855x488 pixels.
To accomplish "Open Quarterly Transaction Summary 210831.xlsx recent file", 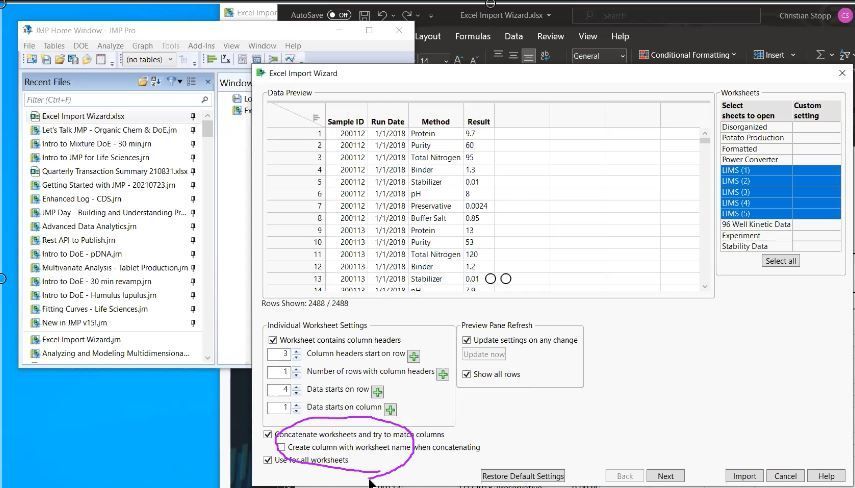I will [x=114, y=171].
